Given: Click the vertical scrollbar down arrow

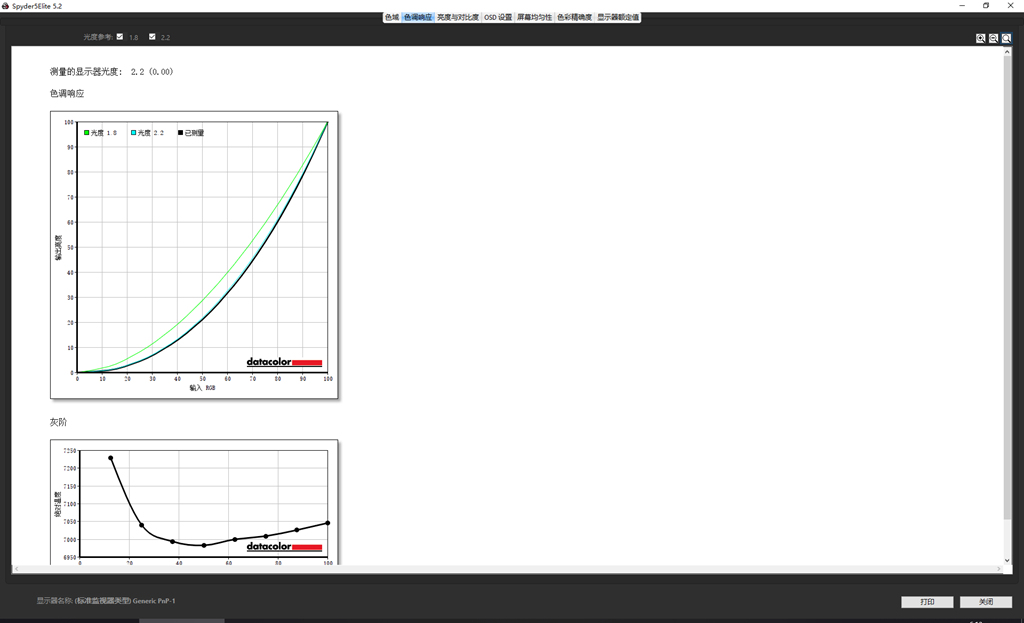Looking at the screenshot, I should click(1007, 560).
